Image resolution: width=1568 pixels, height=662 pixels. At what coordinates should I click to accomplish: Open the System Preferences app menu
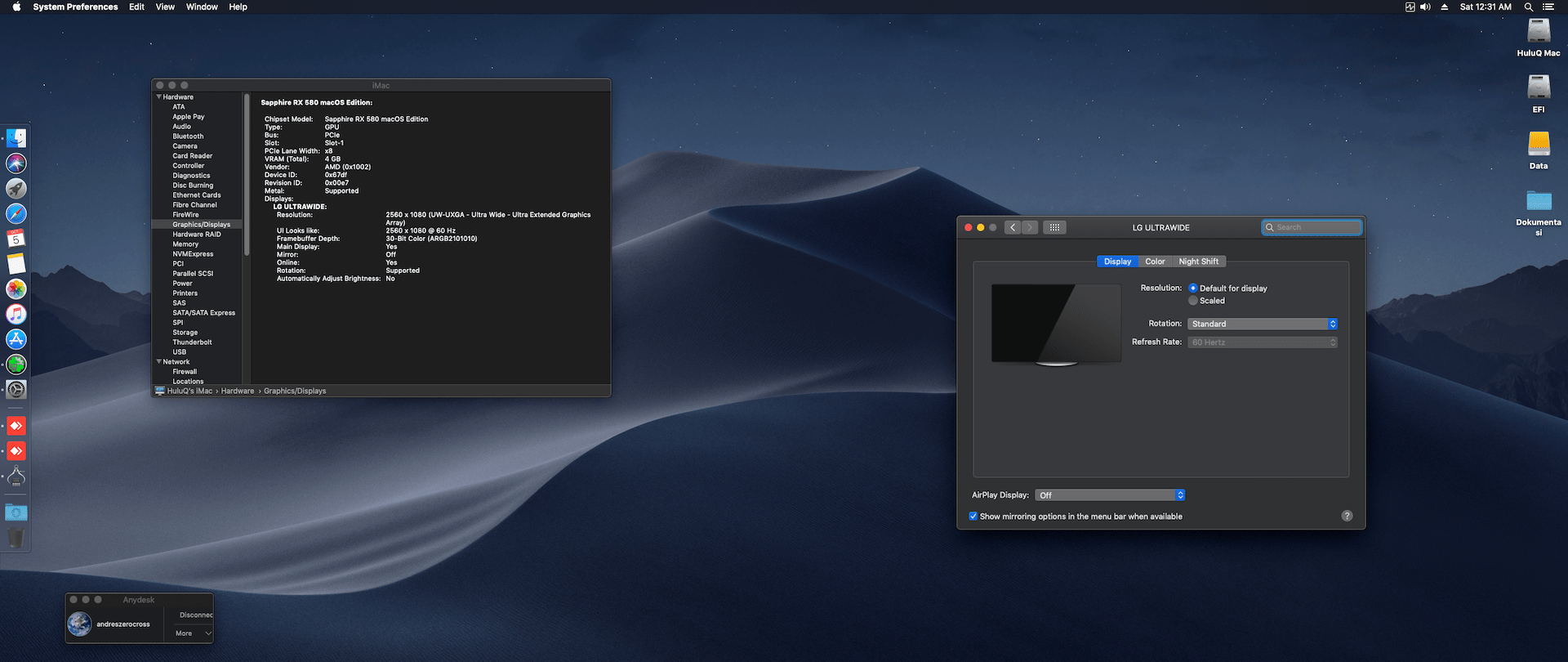[x=75, y=7]
